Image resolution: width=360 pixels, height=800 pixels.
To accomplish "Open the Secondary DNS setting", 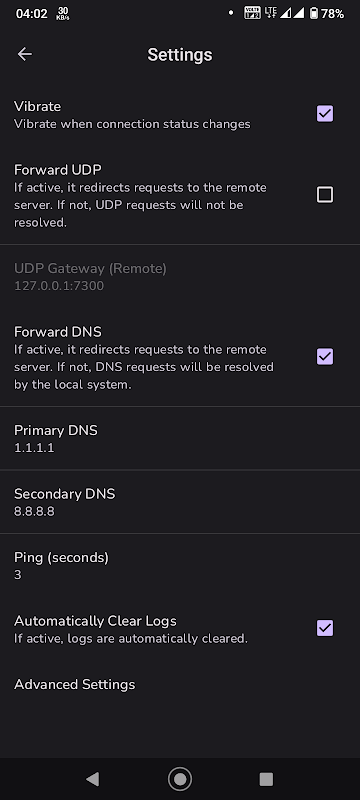I will (x=180, y=502).
